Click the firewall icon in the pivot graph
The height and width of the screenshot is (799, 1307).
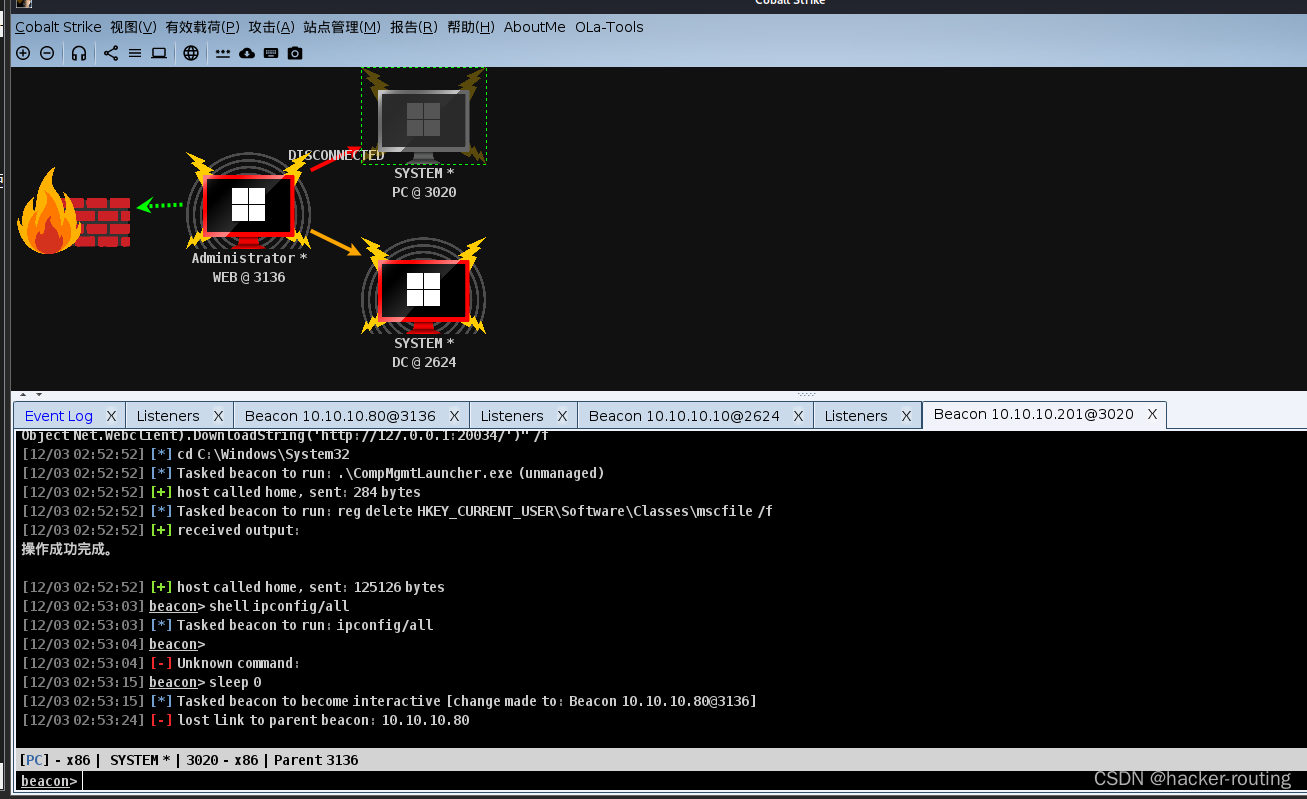(x=75, y=212)
